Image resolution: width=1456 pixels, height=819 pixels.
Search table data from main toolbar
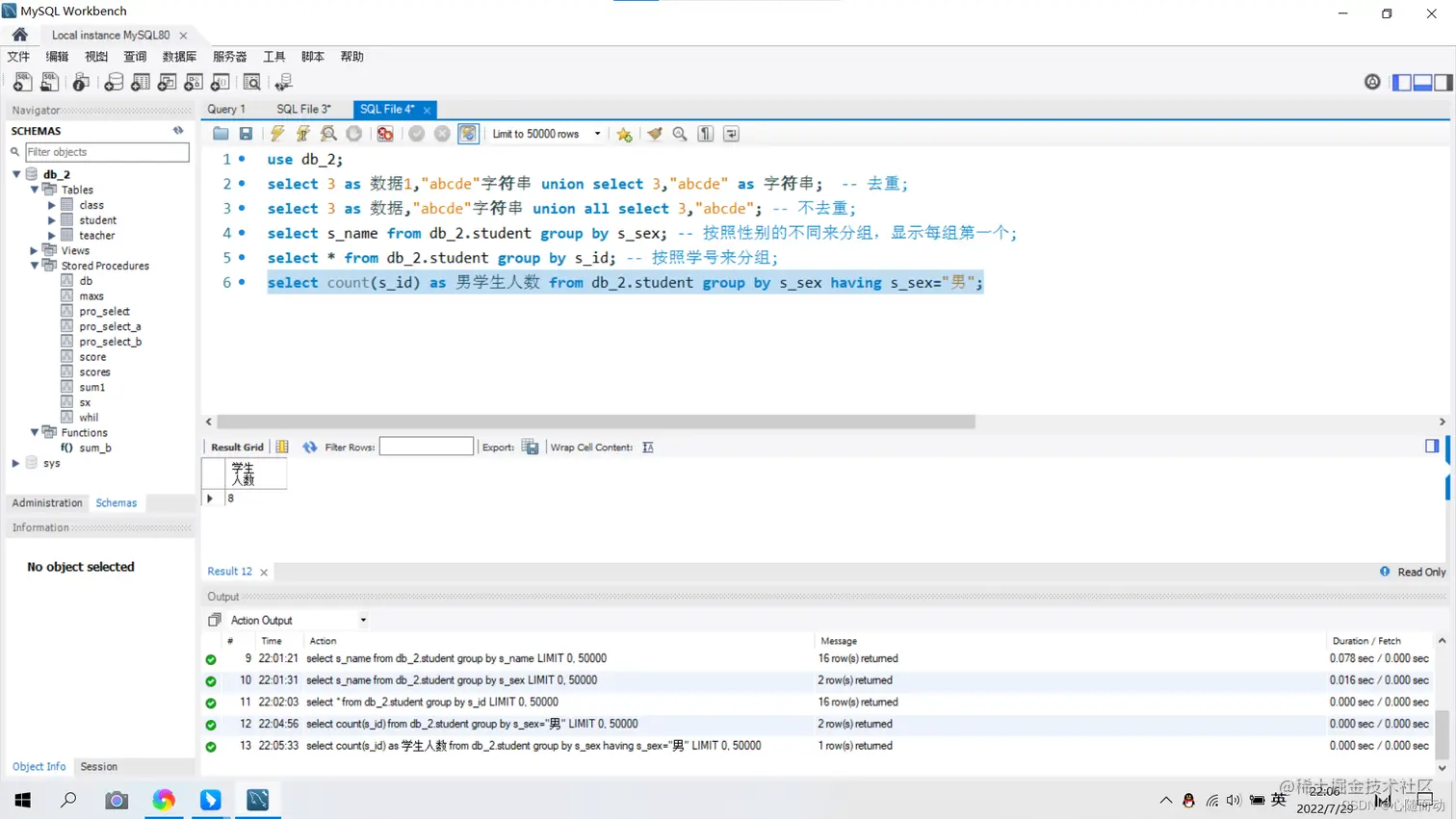(252, 83)
